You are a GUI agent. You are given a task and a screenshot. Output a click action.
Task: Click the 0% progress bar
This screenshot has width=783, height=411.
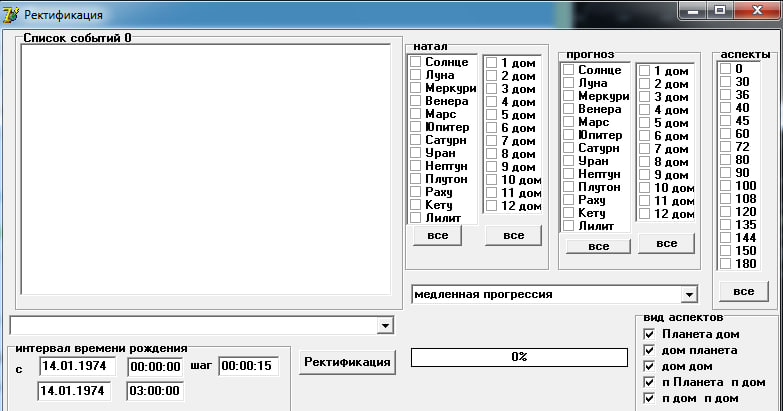point(519,357)
